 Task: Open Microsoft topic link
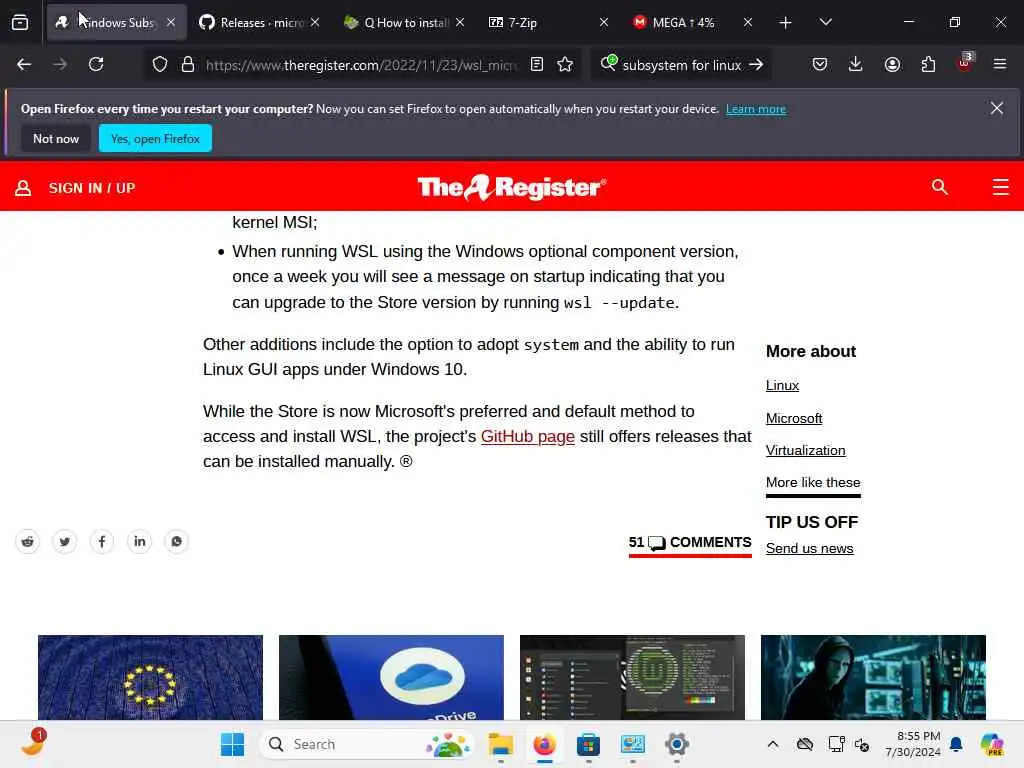(x=794, y=418)
